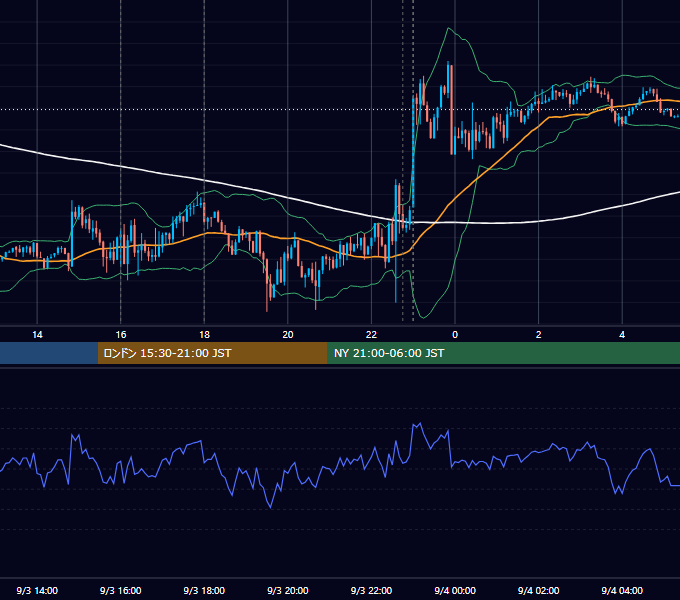
Task: Click the '9/3 16:00' date label
Action: pos(121,591)
